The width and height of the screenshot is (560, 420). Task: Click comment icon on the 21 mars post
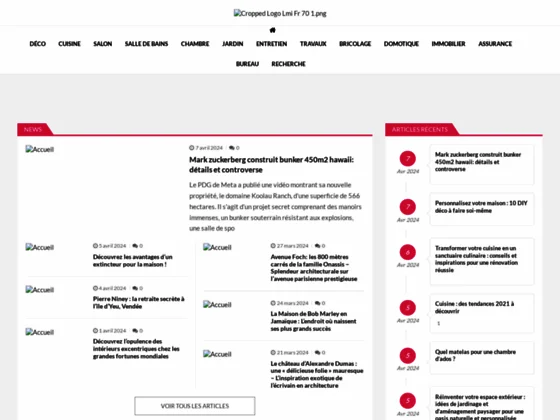tap(318, 352)
